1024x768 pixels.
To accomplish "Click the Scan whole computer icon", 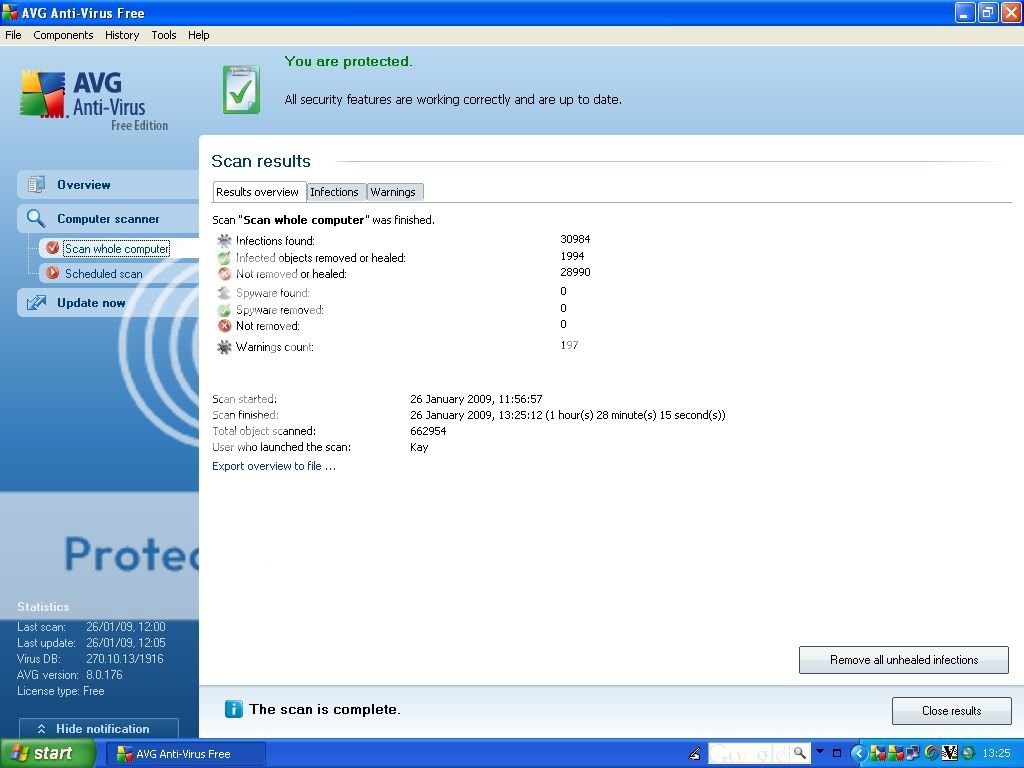I will (52, 248).
